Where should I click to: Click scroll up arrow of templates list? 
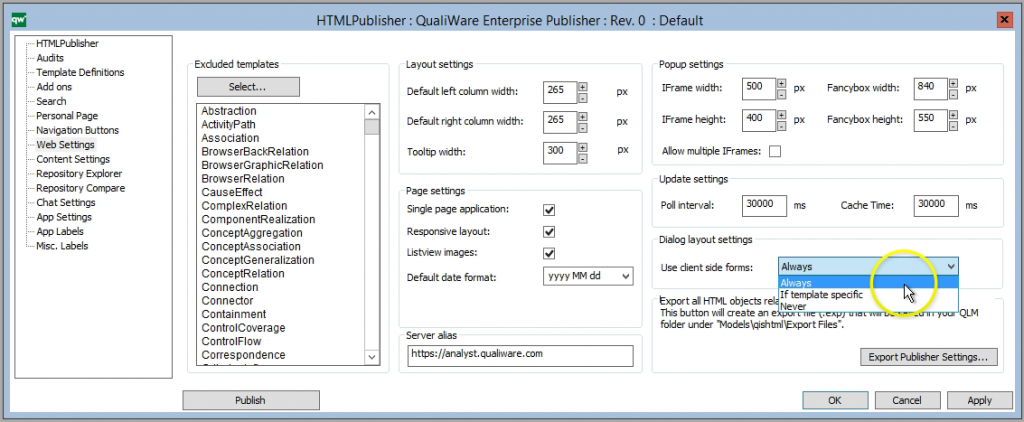pos(372,112)
